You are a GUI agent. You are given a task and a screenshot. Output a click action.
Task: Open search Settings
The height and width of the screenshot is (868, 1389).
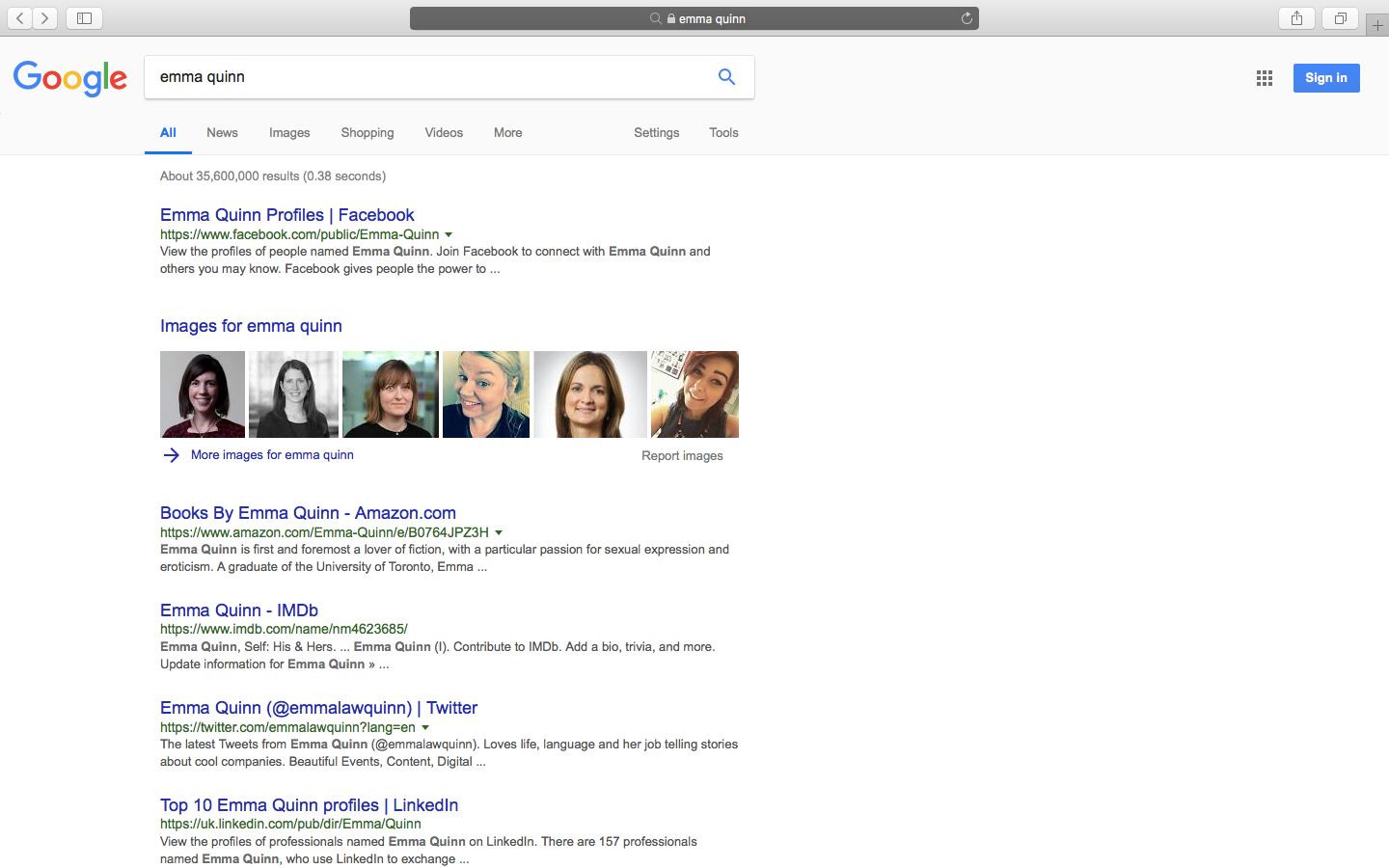657,133
